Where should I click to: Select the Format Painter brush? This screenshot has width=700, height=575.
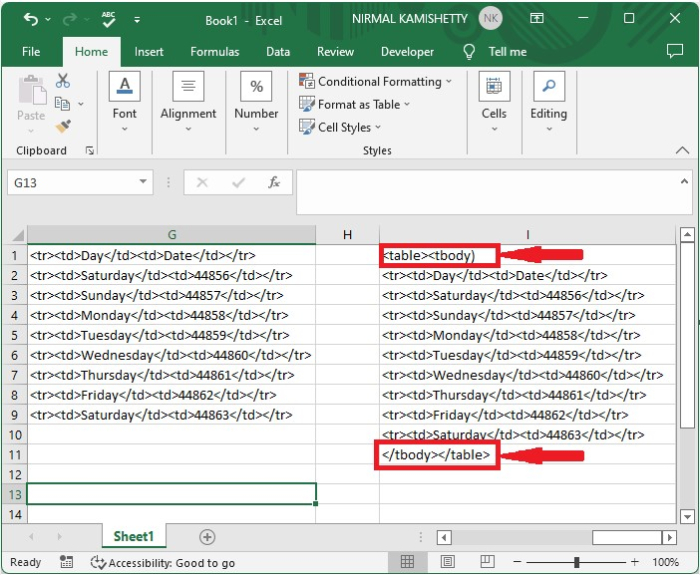pos(63,126)
